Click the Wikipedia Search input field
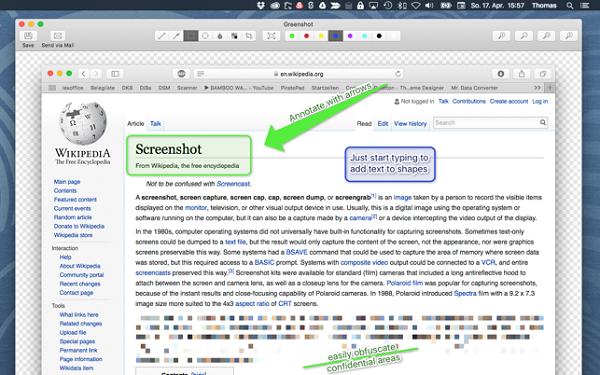Image resolution: width=600 pixels, height=375 pixels. click(490, 123)
